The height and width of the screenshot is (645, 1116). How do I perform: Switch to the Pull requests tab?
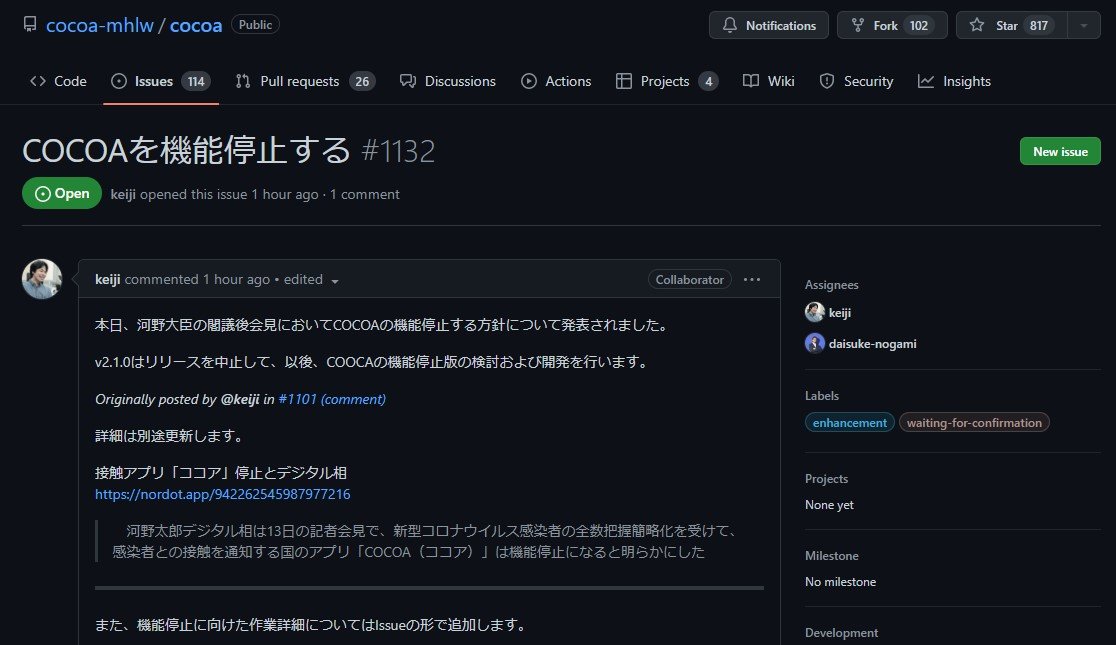304,81
